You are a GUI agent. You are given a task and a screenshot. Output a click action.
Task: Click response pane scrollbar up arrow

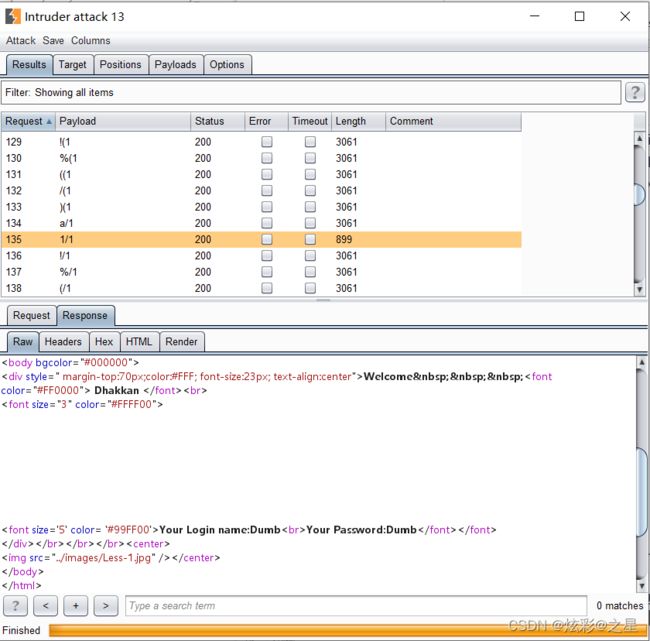641,362
